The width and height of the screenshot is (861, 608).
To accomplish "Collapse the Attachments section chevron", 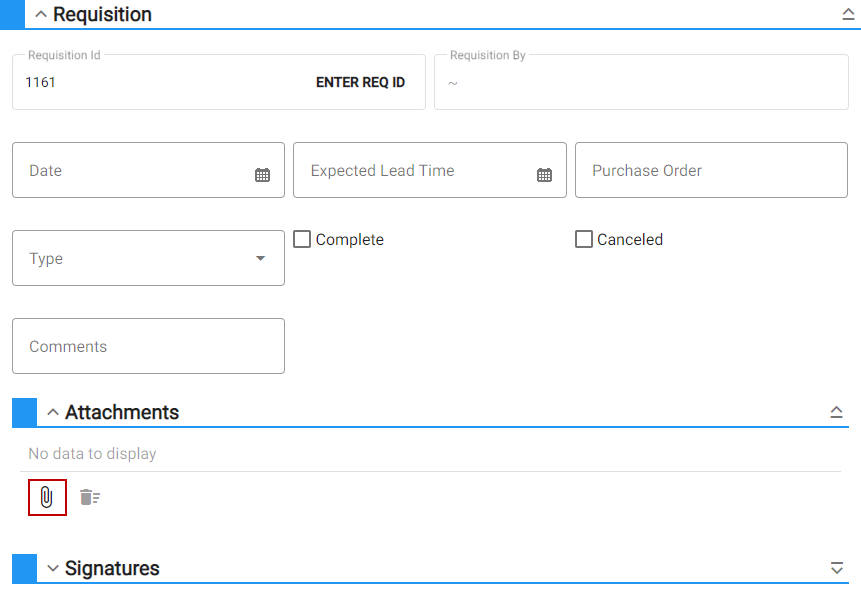I will (x=53, y=412).
